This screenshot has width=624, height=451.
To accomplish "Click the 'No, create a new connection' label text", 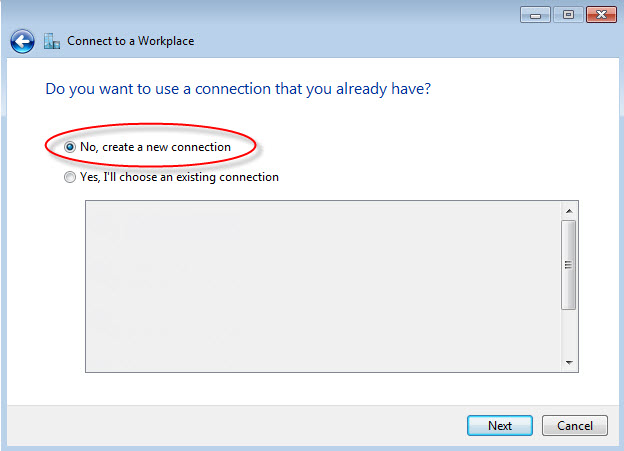I will pyautogui.click(x=155, y=147).
